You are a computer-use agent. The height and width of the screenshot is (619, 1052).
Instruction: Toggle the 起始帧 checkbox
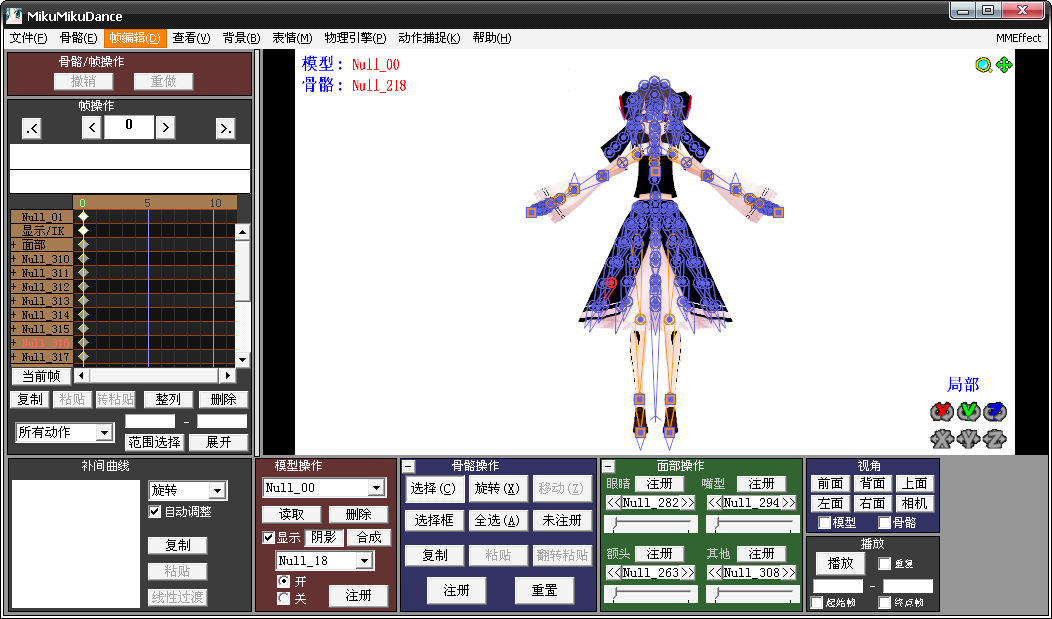(817, 602)
